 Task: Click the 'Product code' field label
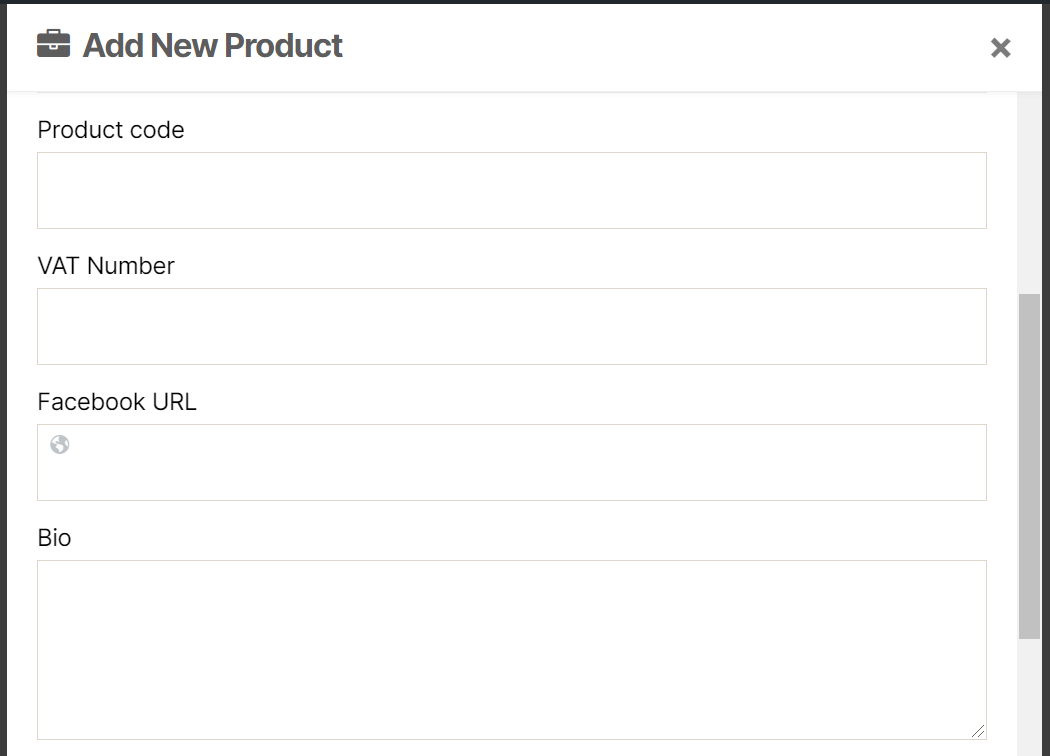coord(110,129)
